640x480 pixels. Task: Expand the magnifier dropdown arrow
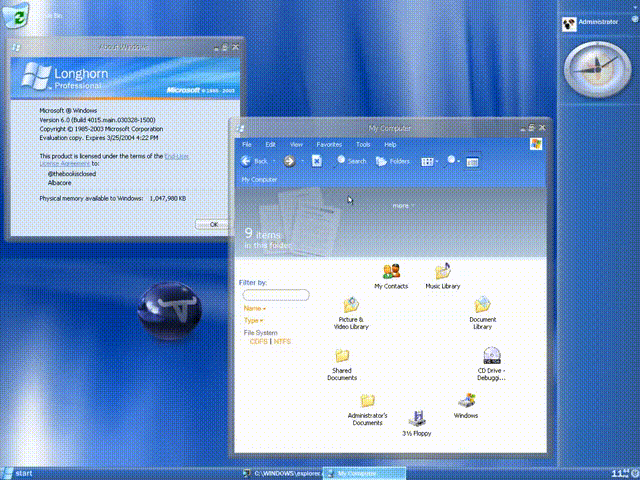point(458,162)
